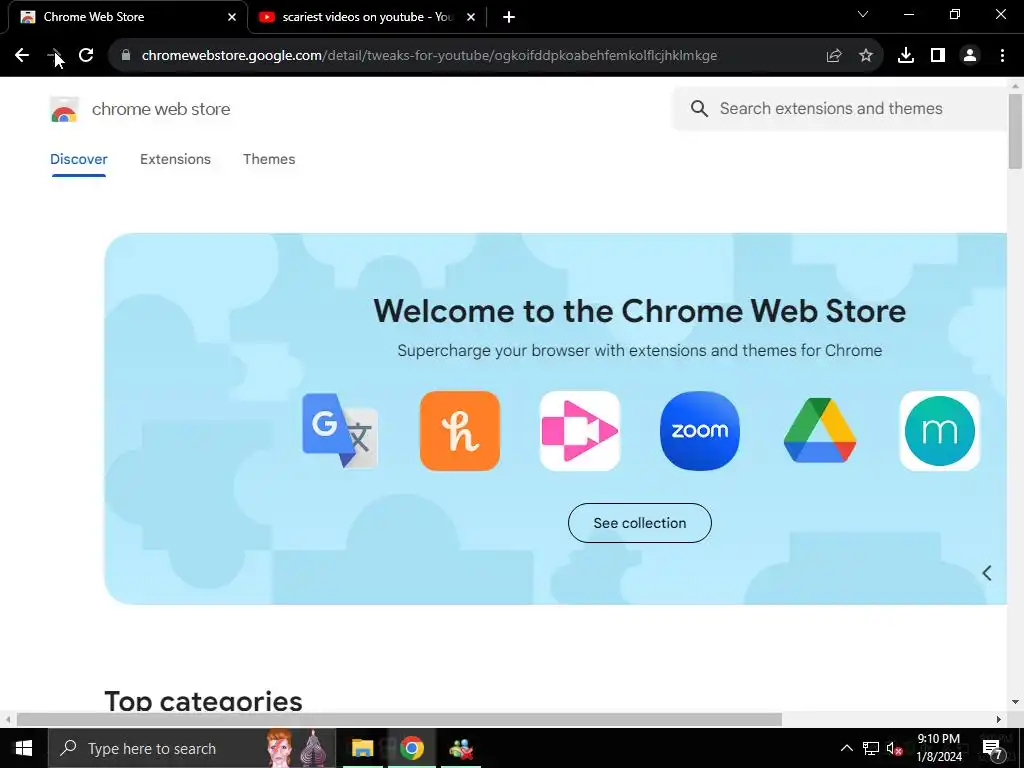Open the notification center icon
Viewport: 1024px width, 768px height.
(x=994, y=750)
